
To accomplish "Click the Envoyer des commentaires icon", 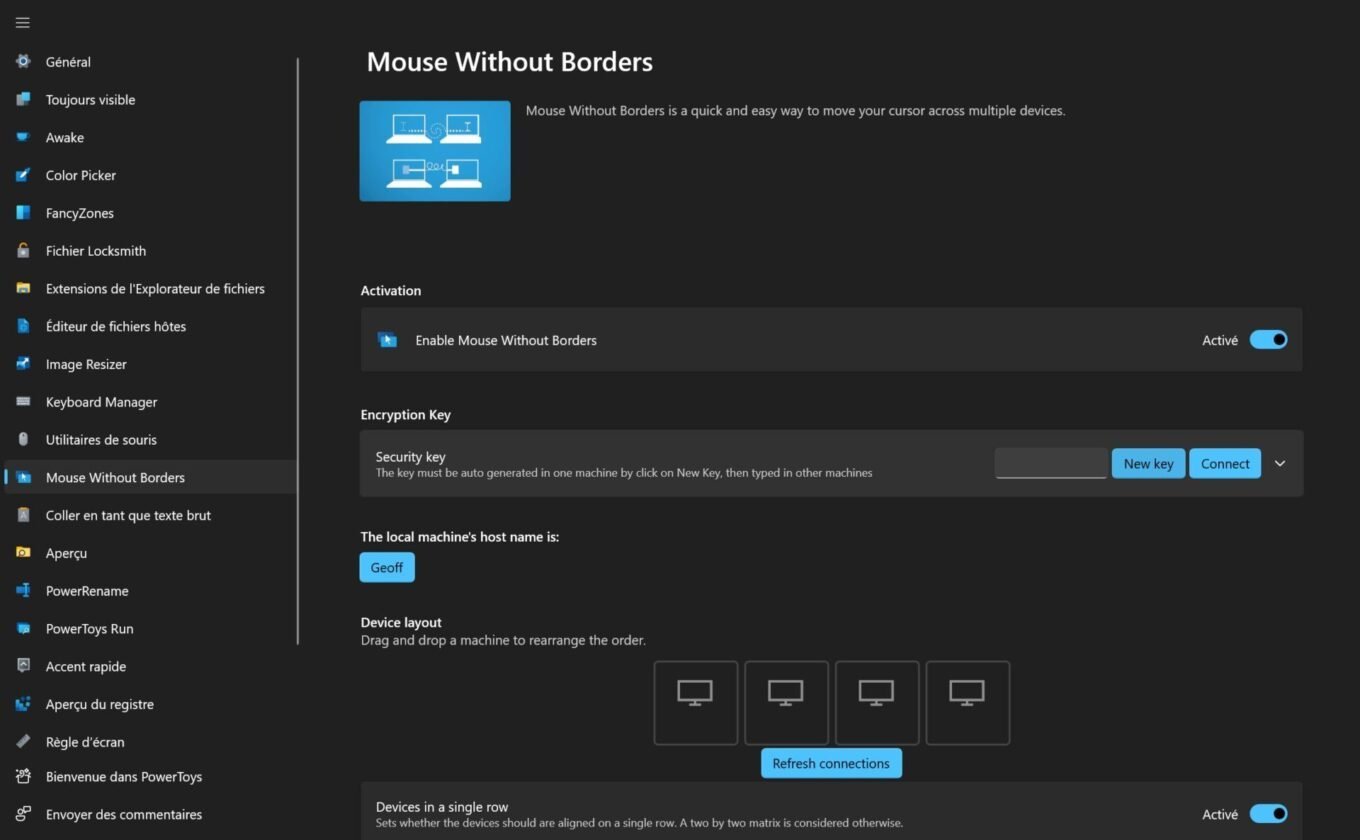I will tap(23, 814).
